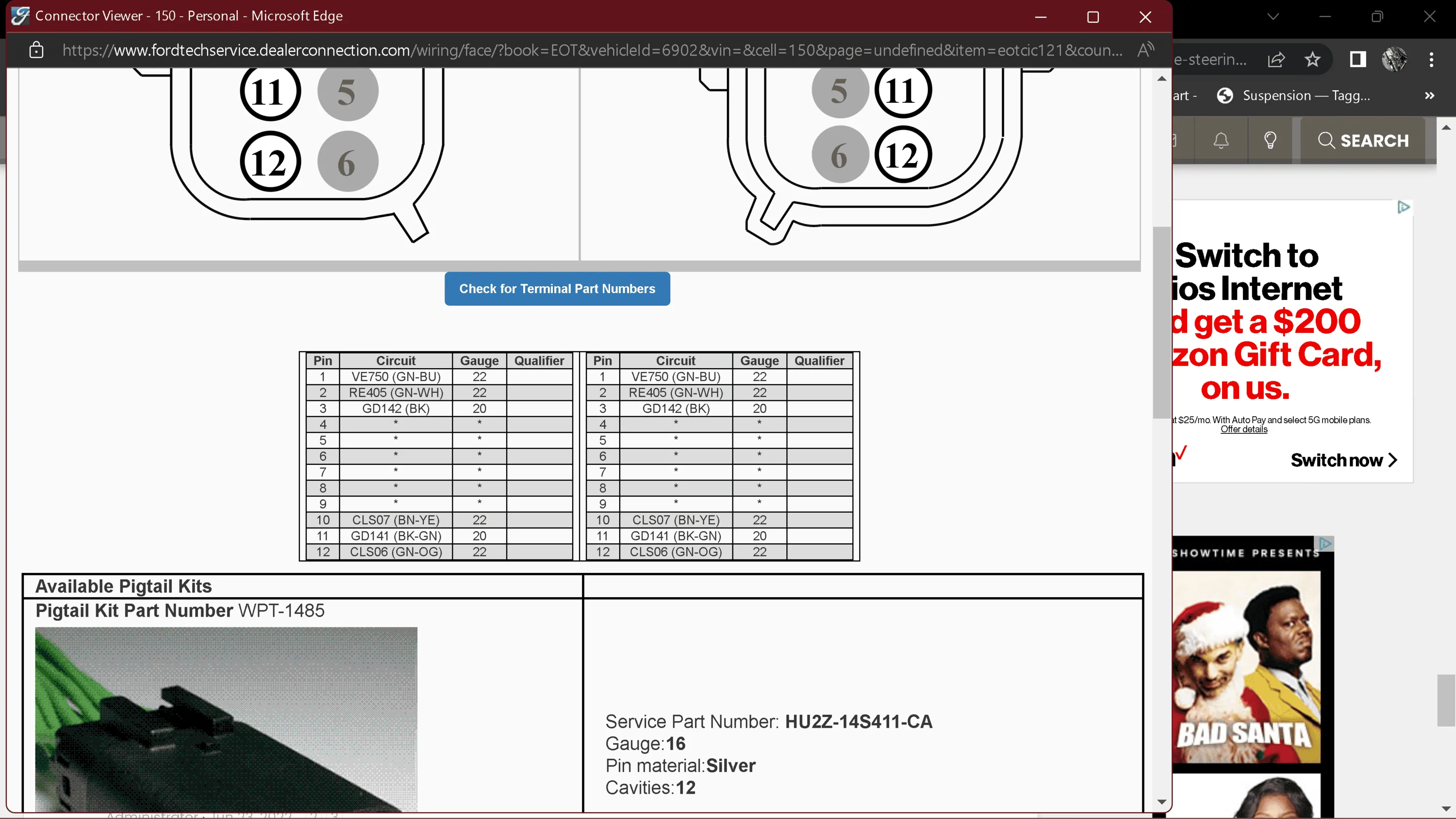Click scroll up arrow of Connector Viewer
The height and width of the screenshot is (819, 1456).
1161,79
